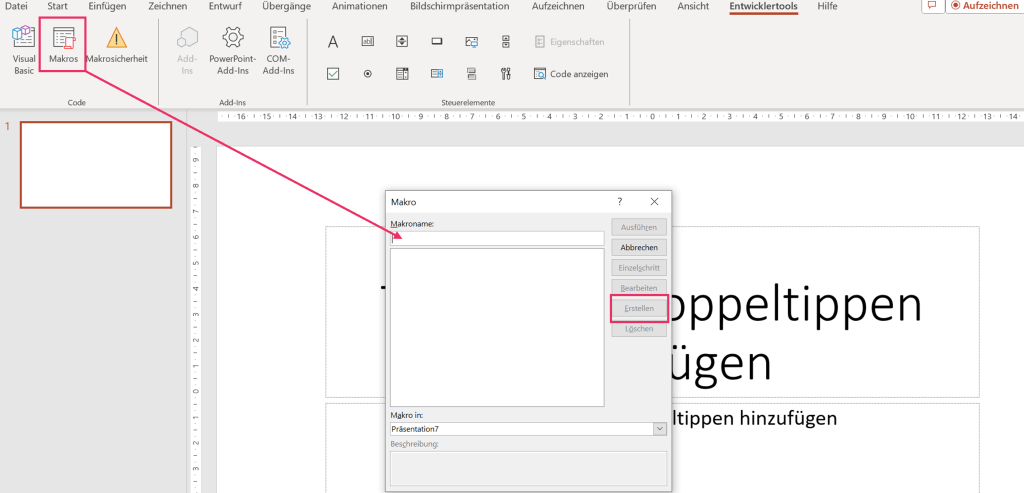Click Ausführen in Makro dialog
Viewport: 1024px width, 493px height.
[x=639, y=227]
